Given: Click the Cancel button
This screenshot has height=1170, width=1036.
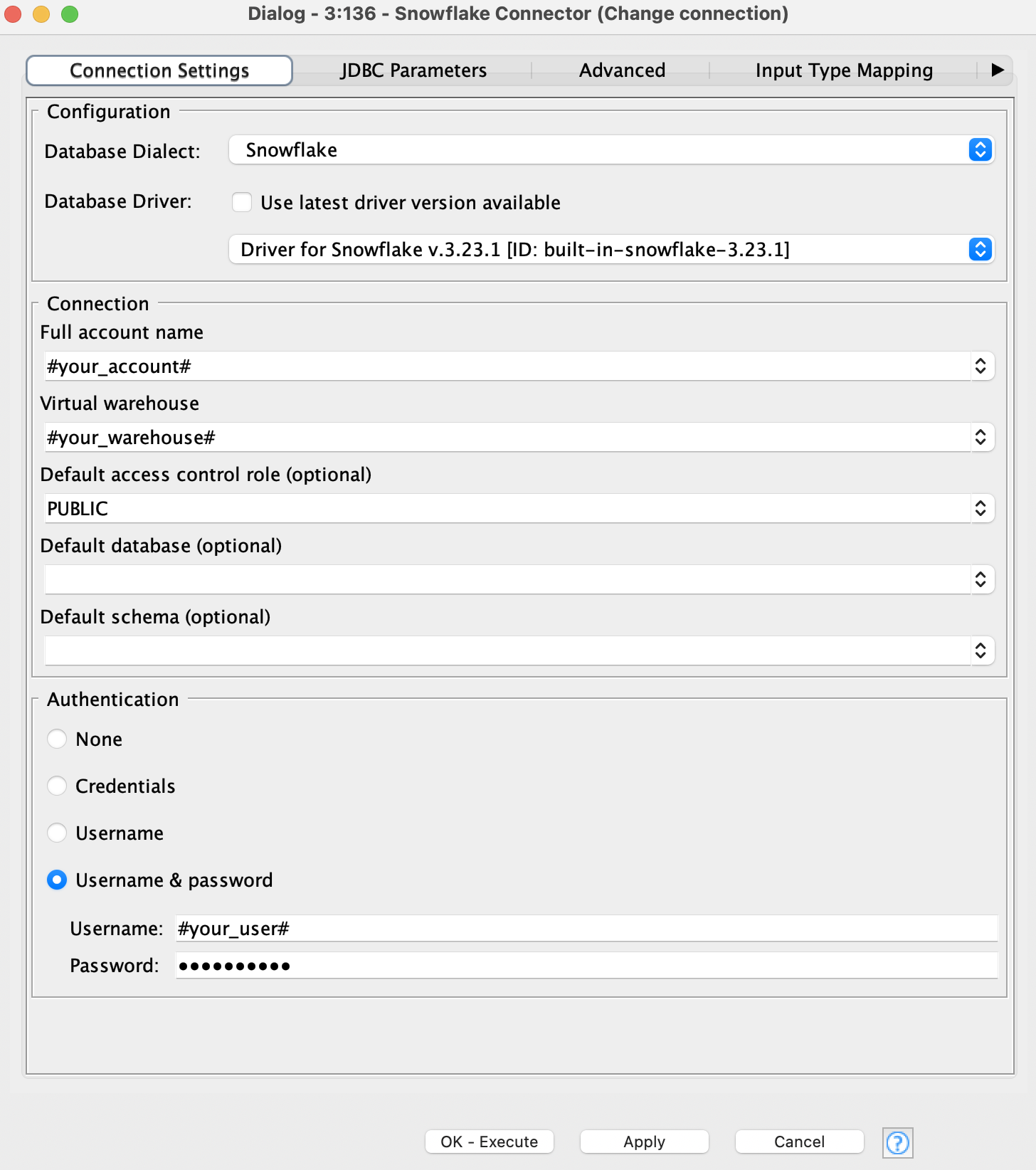Looking at the screenshot, I should point(800,1142).
